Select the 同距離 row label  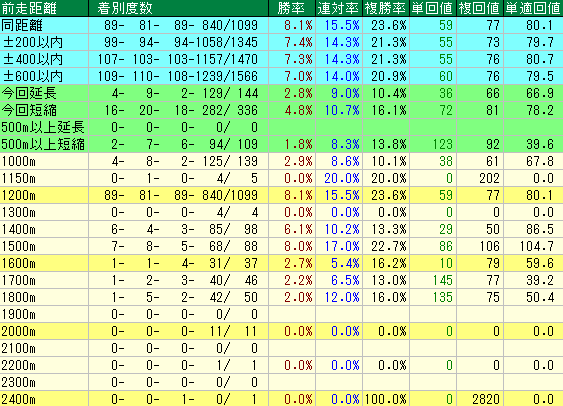pyautogui.click(x=22, y=25)
